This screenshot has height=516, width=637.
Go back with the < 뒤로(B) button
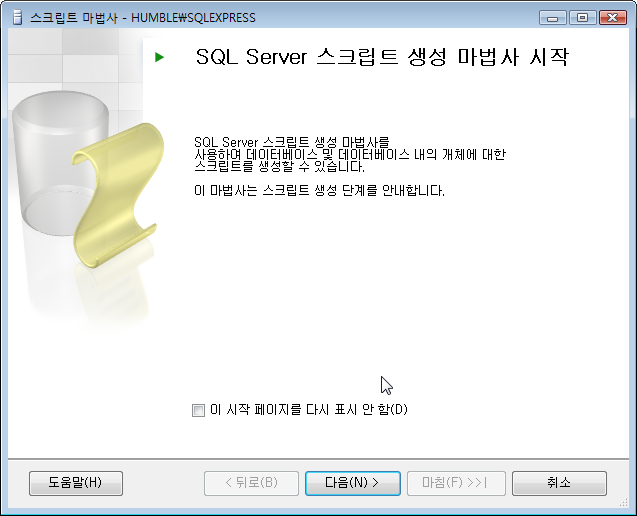251,483
